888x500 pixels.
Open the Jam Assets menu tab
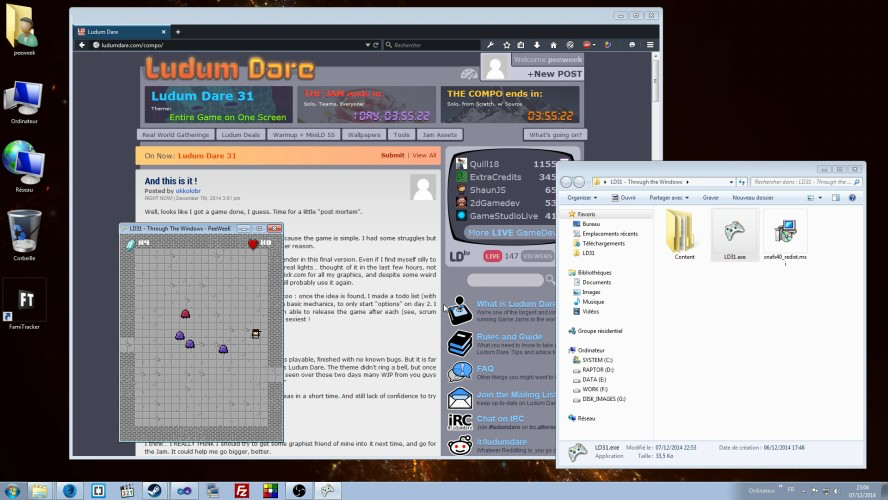(439, 135)
